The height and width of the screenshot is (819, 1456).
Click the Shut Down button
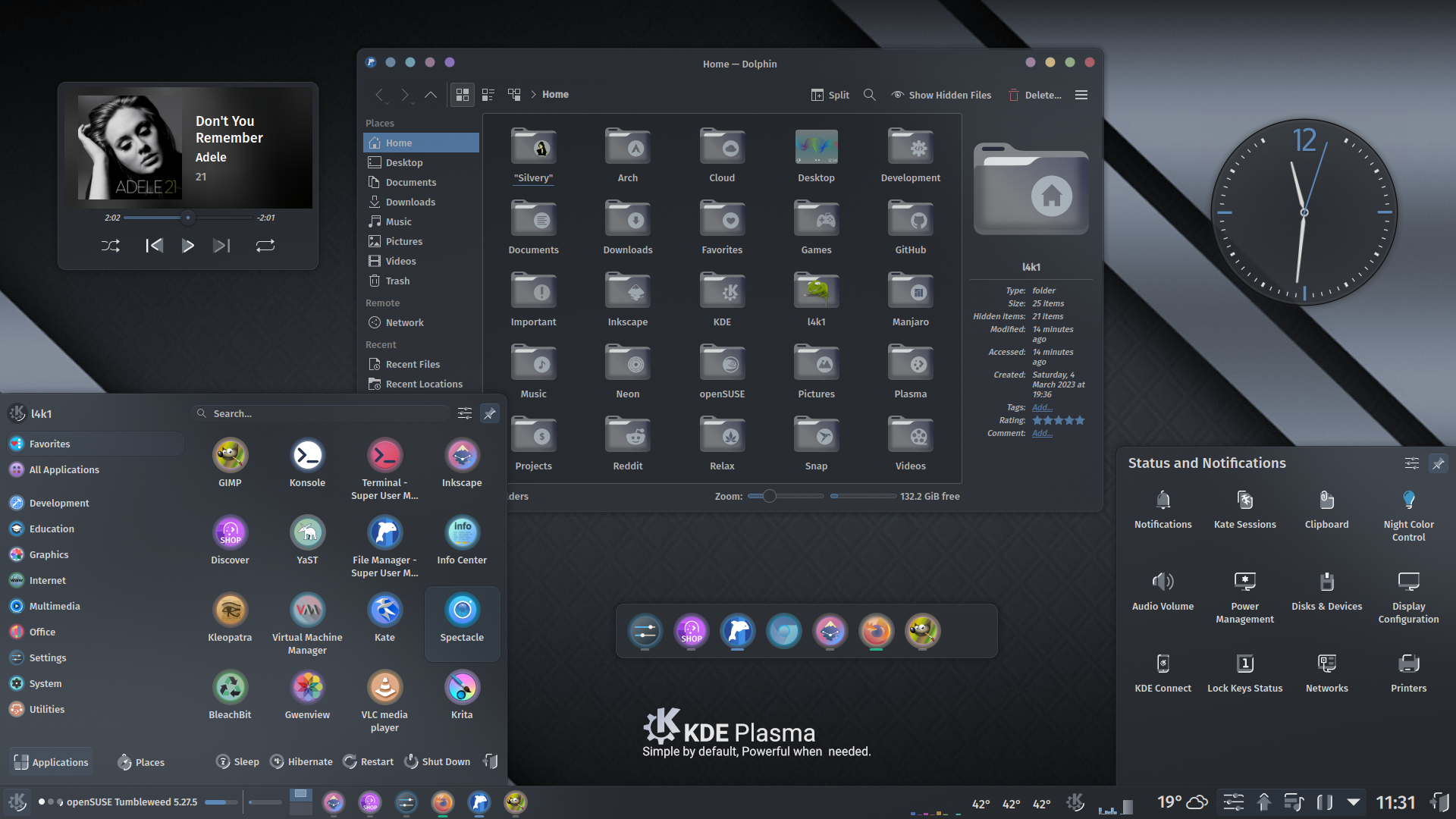point(437,761)
